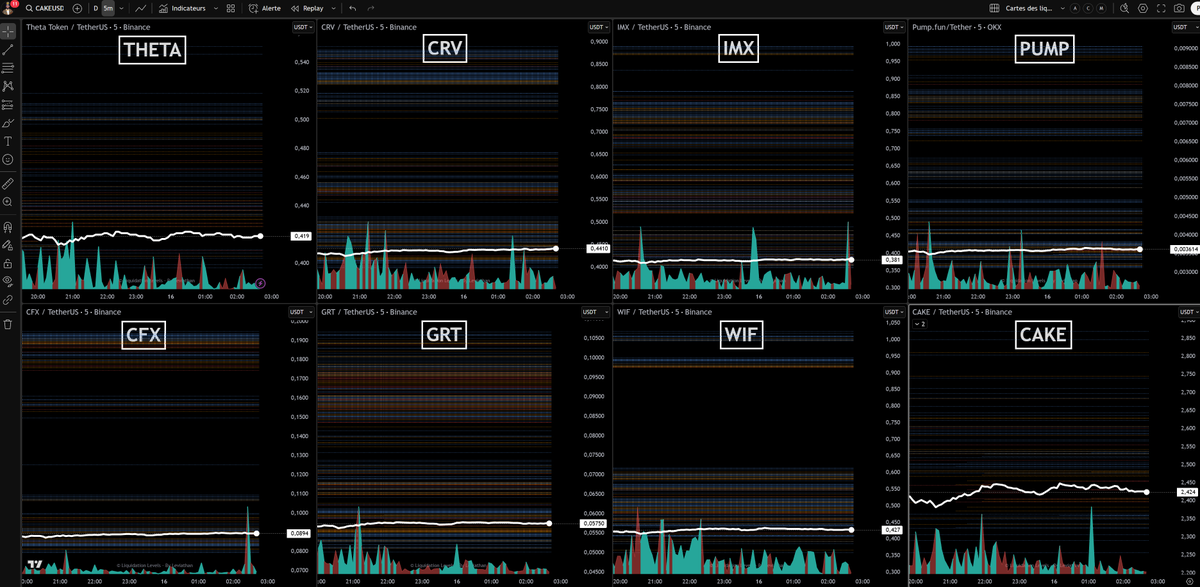
Task: Select the D daily timeframe
Action: (96, 8)
